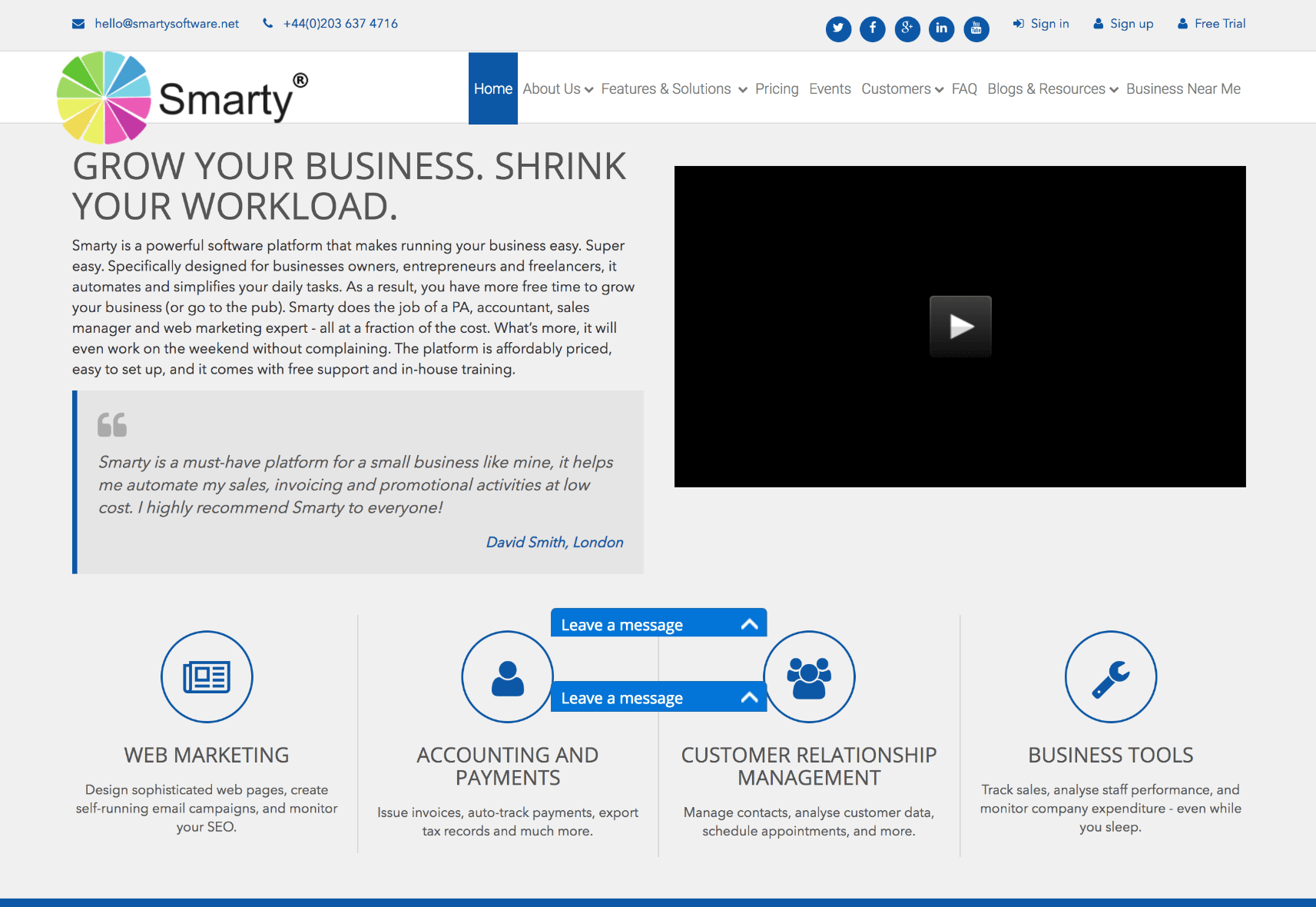The height and width of the screenshot is (907, 1316).
Task: Open the FAQ page
Action: [x=964, y=89]
